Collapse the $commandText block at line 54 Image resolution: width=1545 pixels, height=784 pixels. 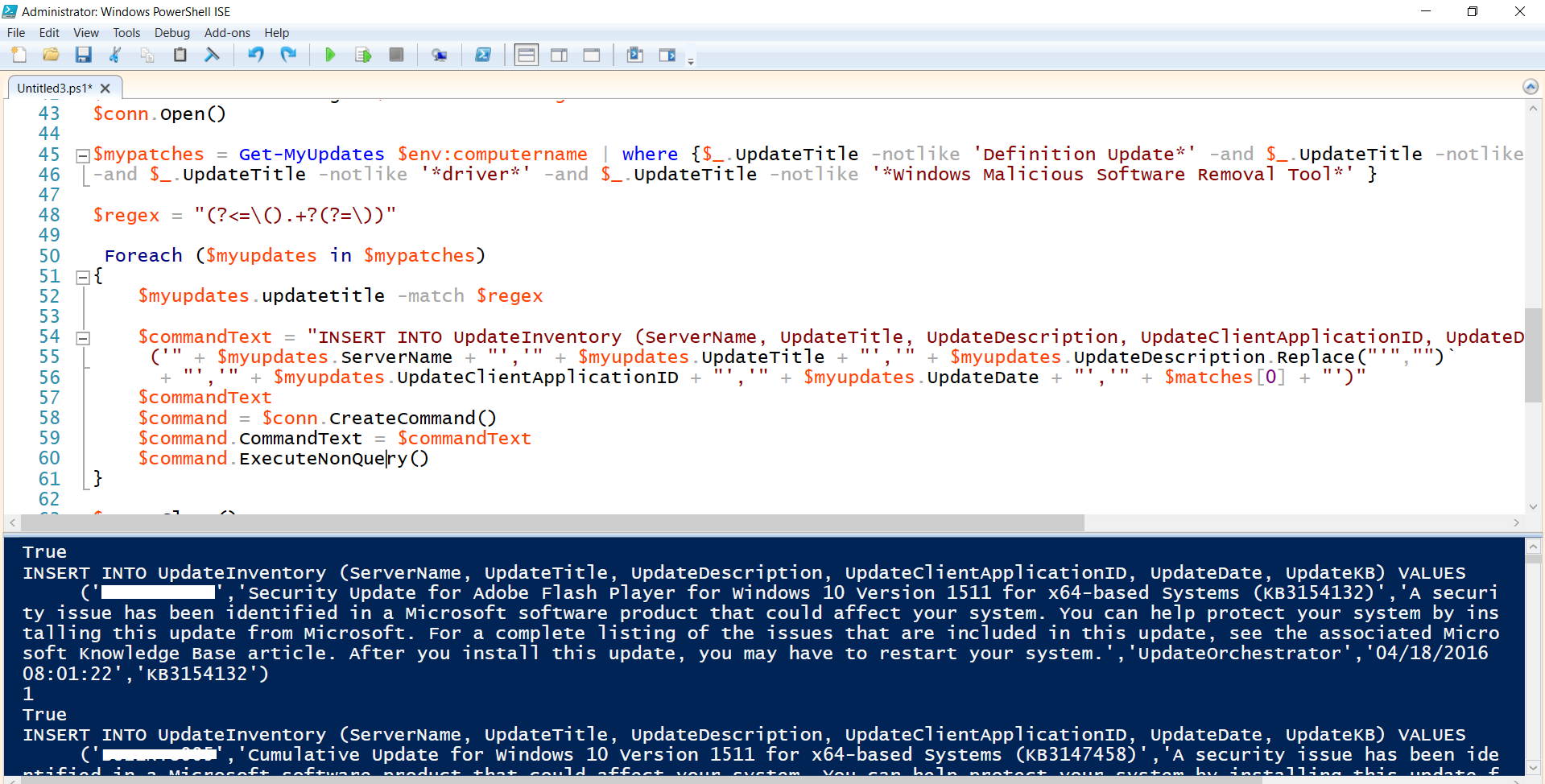click(82, 338)
